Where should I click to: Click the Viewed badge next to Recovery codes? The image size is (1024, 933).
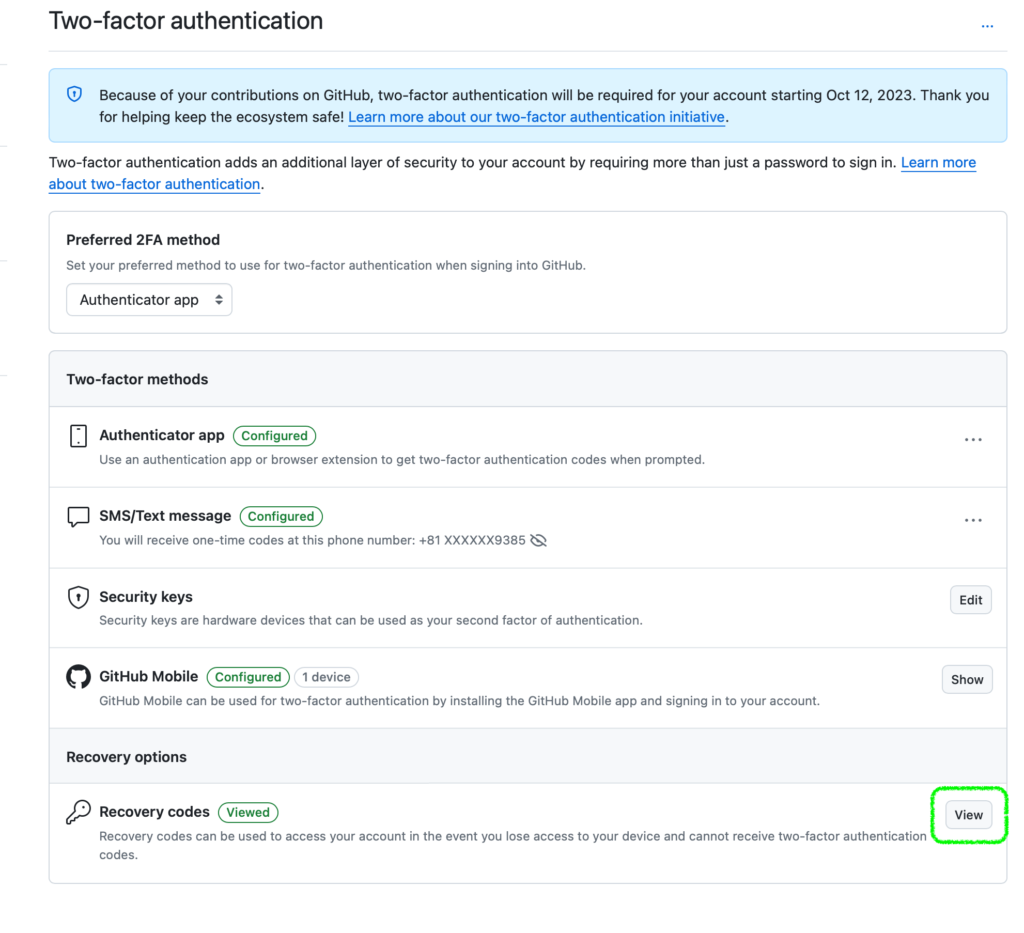point(248,812)
